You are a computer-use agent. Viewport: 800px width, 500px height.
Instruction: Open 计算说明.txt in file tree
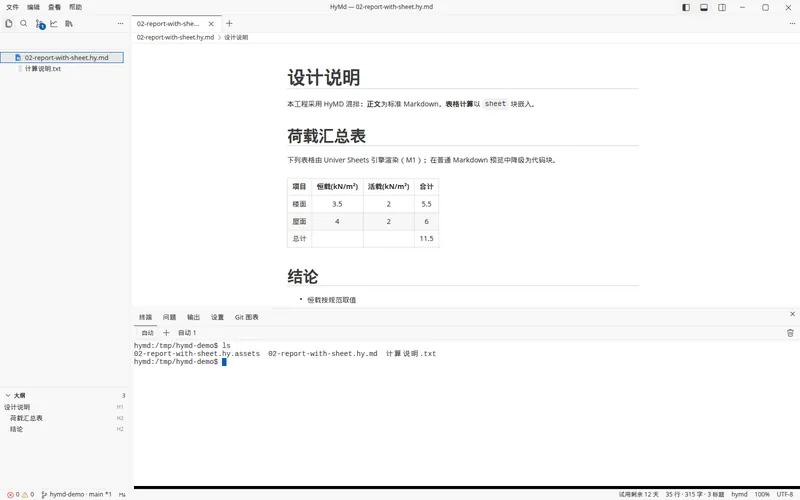43,68
